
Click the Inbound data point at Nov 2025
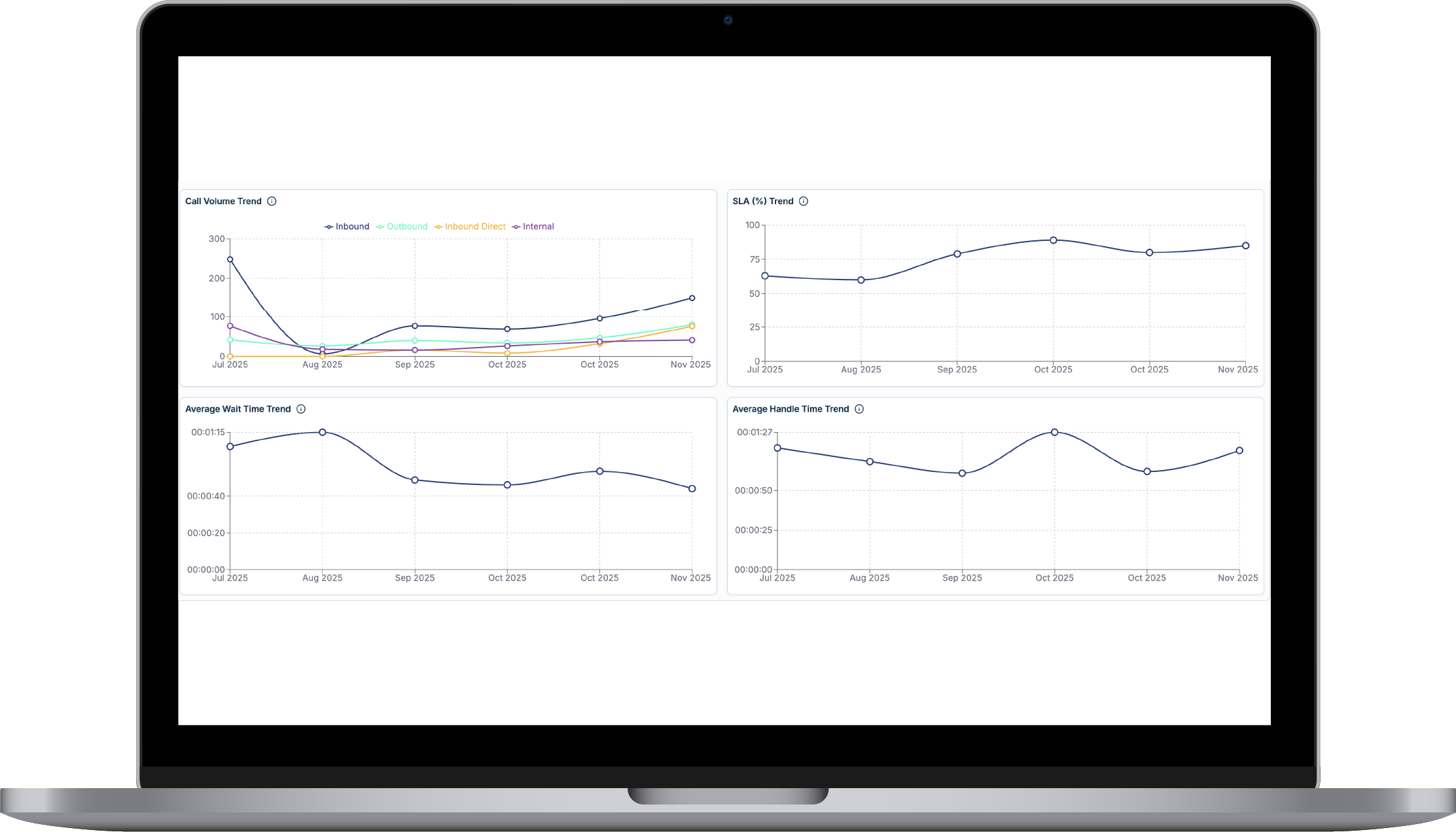click(x=692, y=298)
